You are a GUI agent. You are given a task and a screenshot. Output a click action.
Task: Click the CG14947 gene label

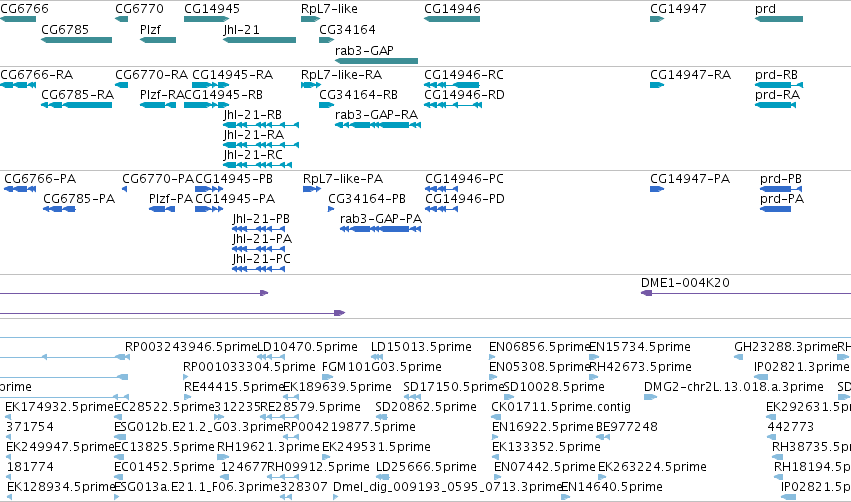pos(678,9)
